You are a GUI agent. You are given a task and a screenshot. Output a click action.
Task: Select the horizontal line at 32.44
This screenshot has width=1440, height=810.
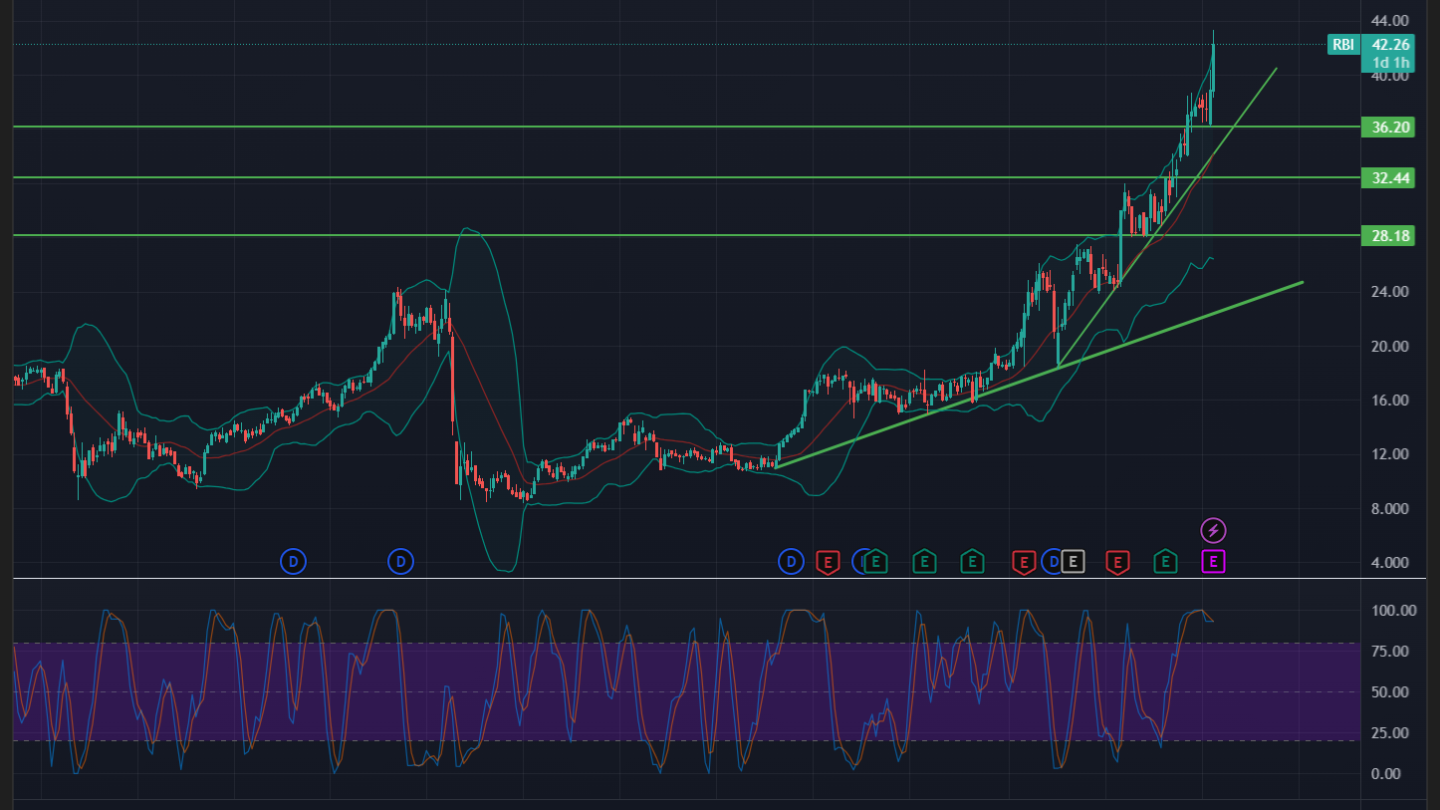click(x=600, y=177)
